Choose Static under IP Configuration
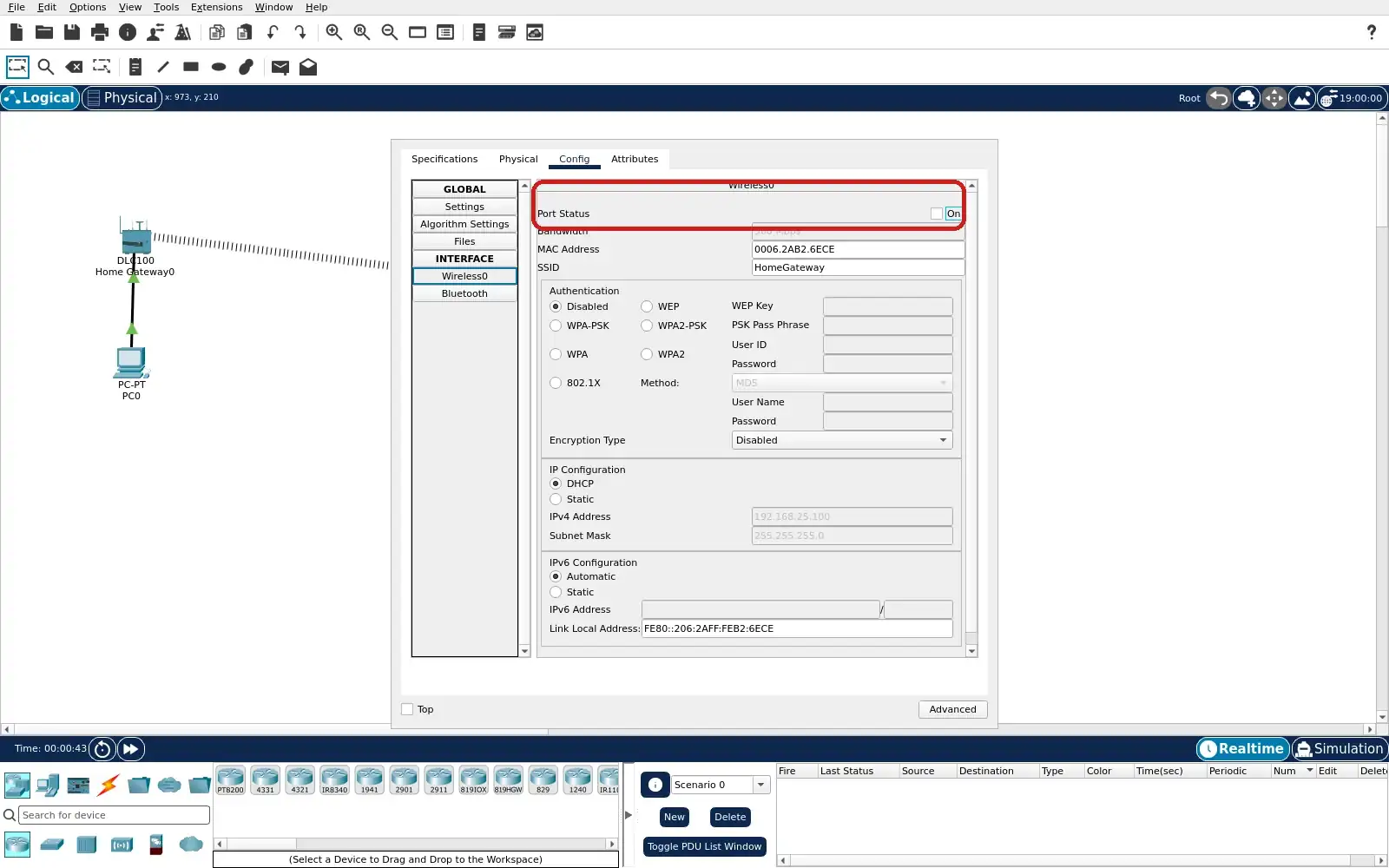 coord(556,499)
